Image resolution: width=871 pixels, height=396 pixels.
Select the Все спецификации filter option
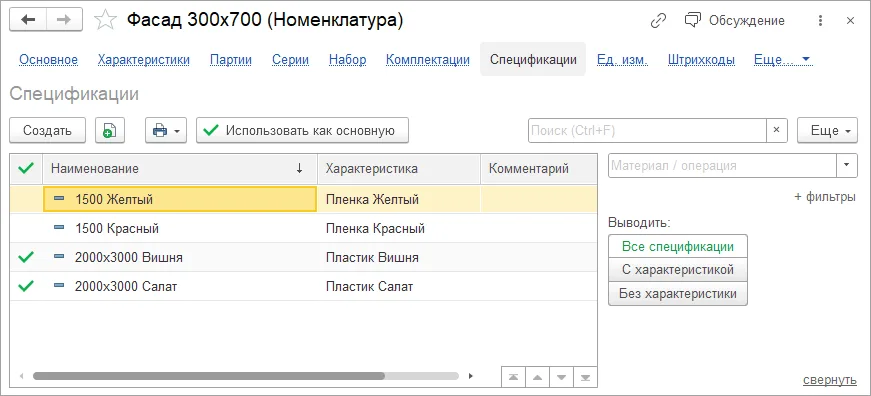tap(678, 246)
